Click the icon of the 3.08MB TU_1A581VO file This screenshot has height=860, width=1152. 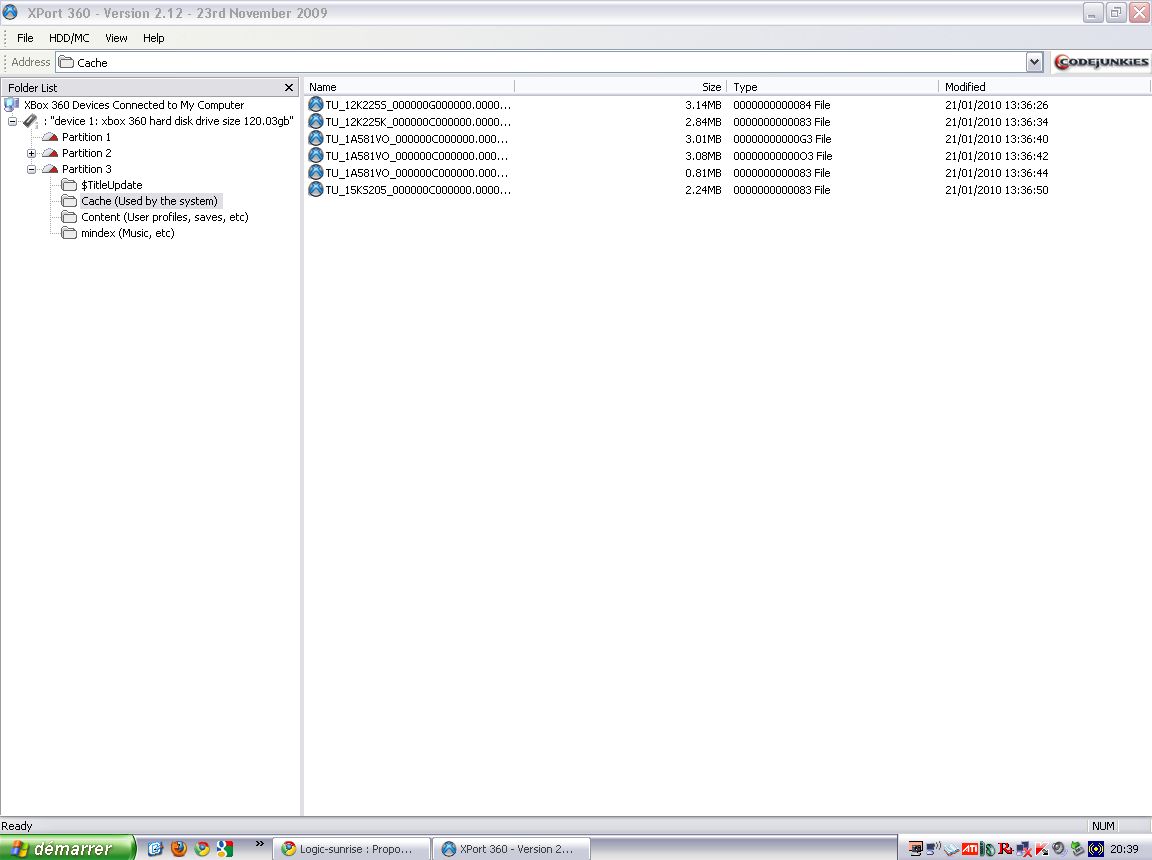coord(316,155)
